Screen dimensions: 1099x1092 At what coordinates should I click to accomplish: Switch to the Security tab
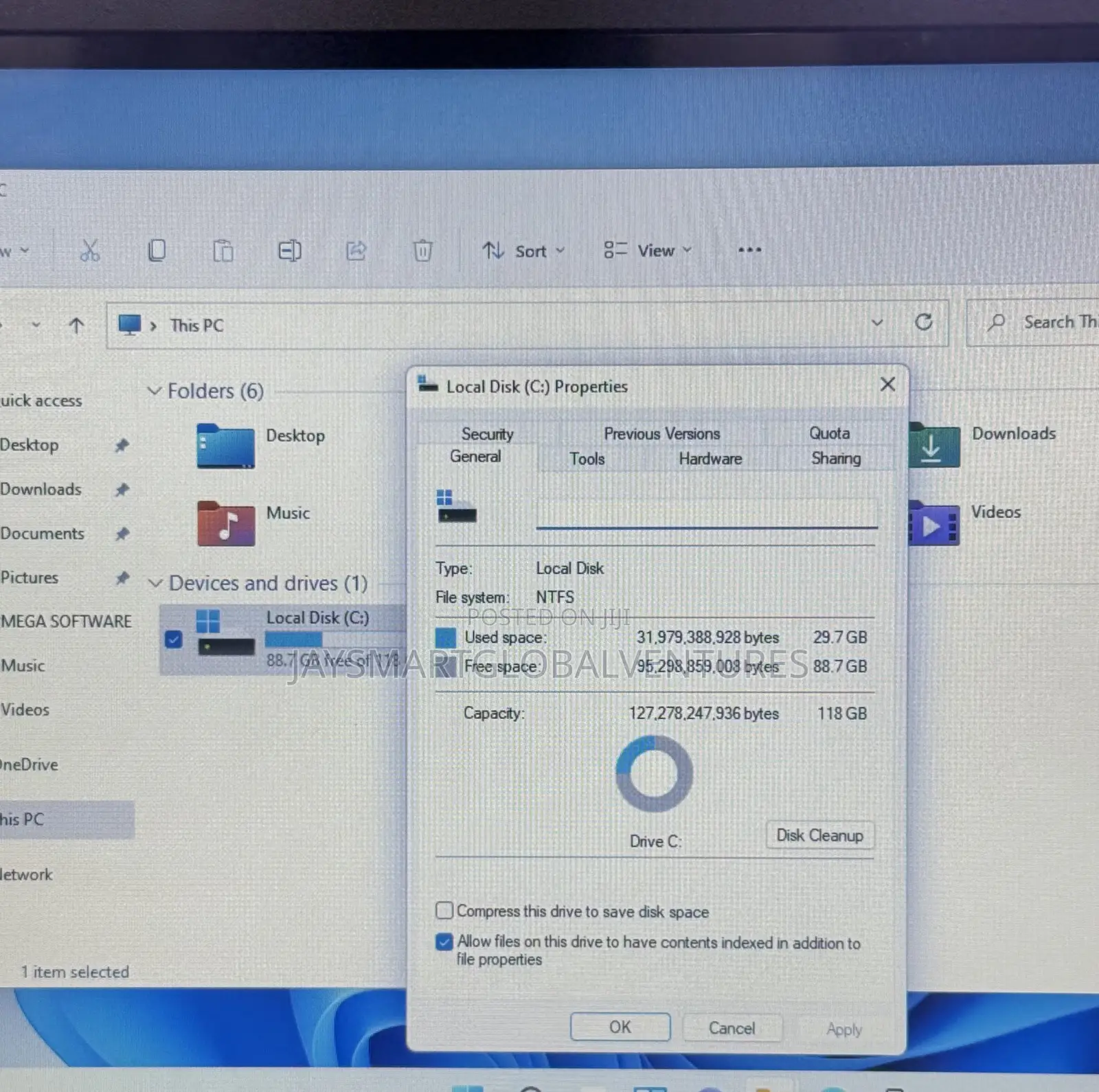coord(487,434)
